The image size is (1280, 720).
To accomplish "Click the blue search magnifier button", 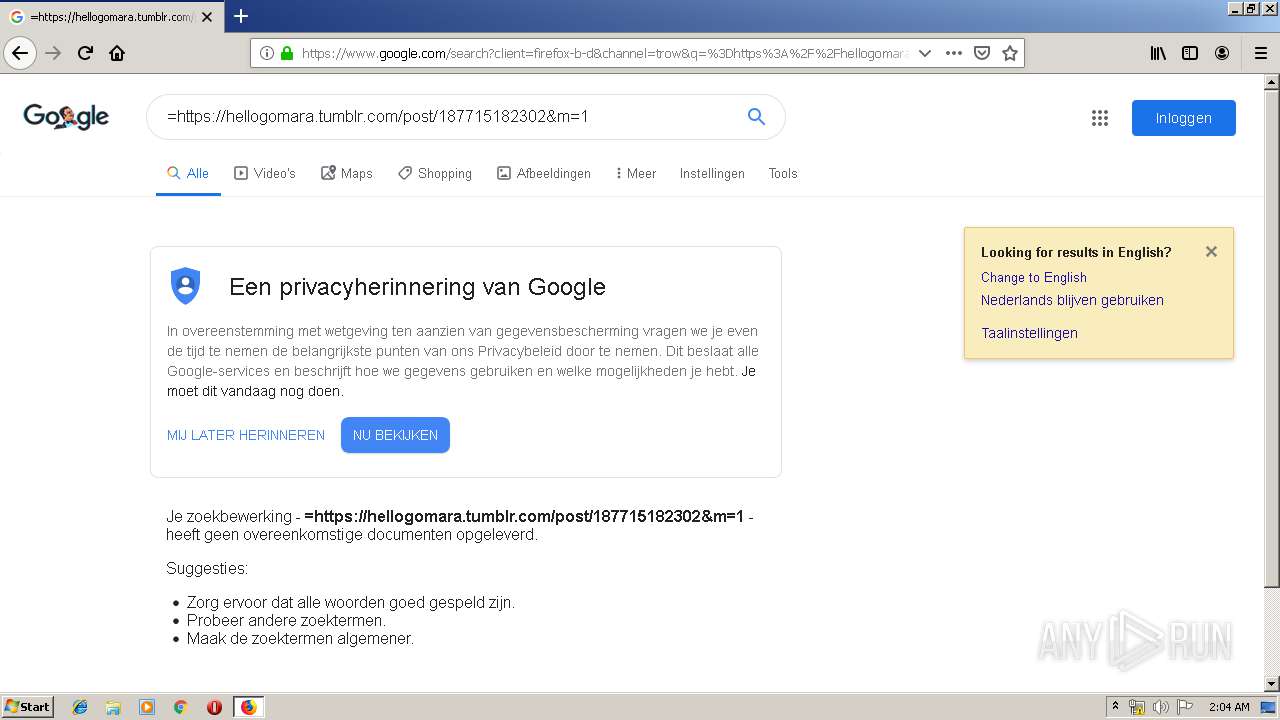I will coord(756,117).
